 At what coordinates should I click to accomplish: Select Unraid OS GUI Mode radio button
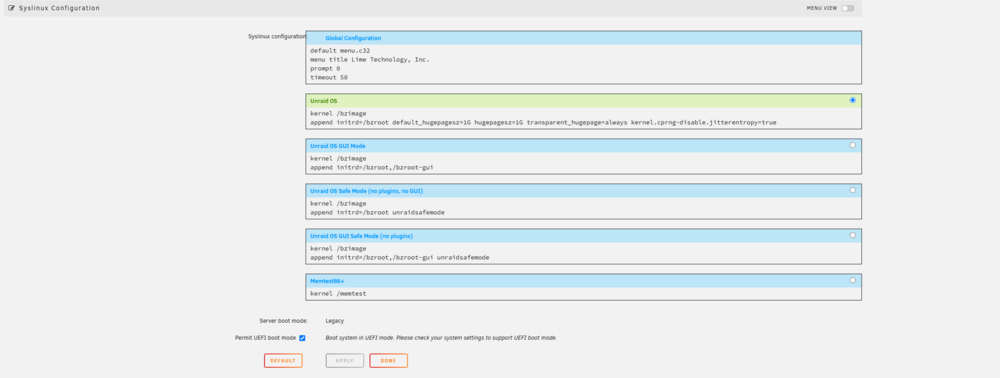coord(853,145)
